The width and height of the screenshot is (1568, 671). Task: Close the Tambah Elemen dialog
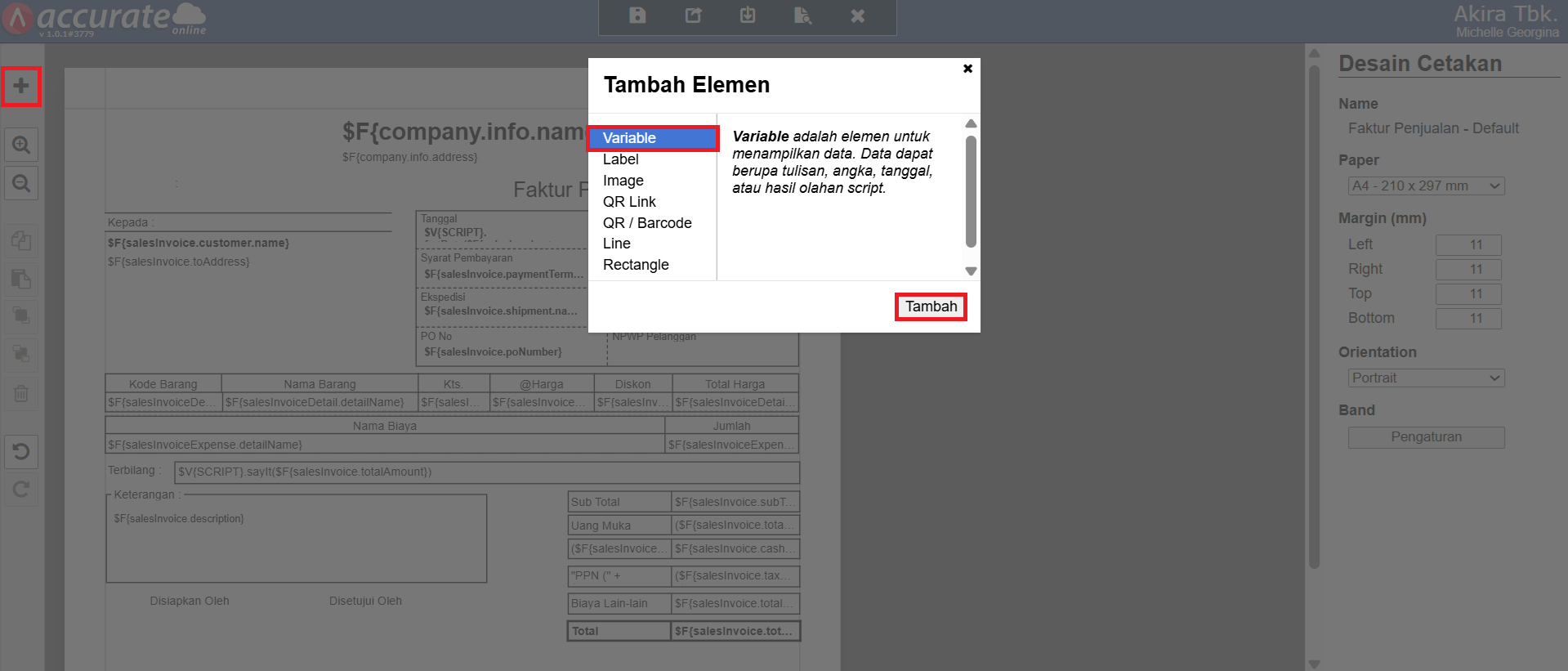pos(967,69)
